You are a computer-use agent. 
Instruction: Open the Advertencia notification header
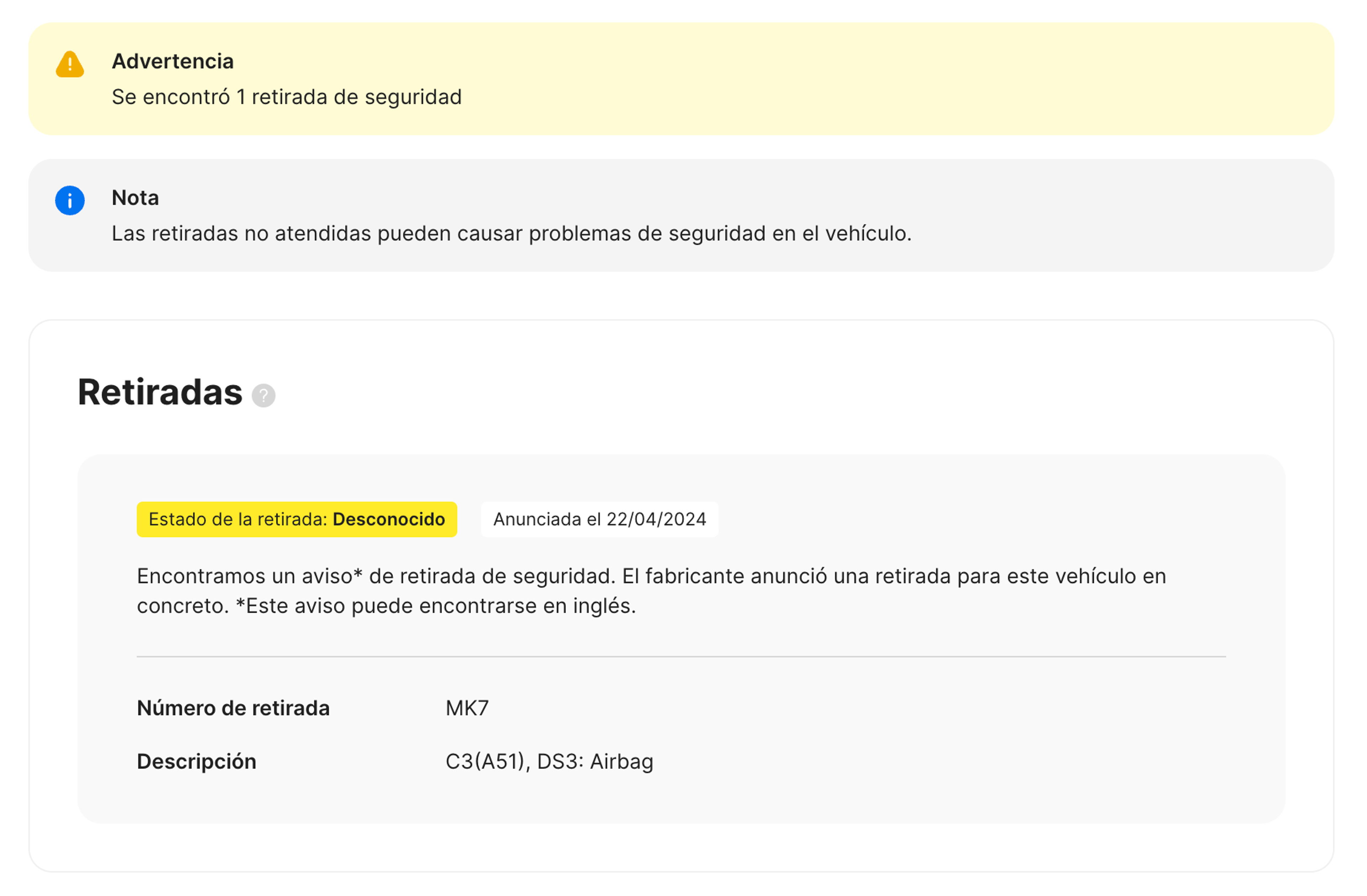(x=173, y=61)
